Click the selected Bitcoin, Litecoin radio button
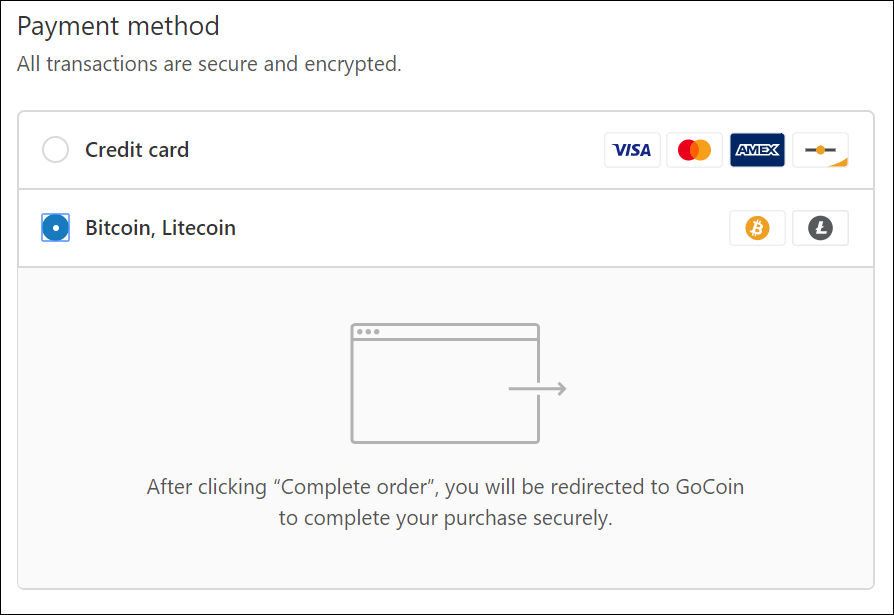Viewport: 894px width, 615px height. (x=56, y=228)
